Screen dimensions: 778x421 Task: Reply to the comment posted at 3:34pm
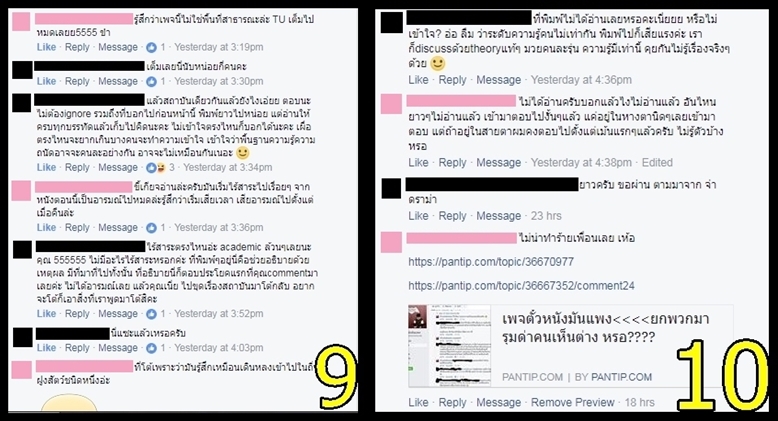point(77,167)
